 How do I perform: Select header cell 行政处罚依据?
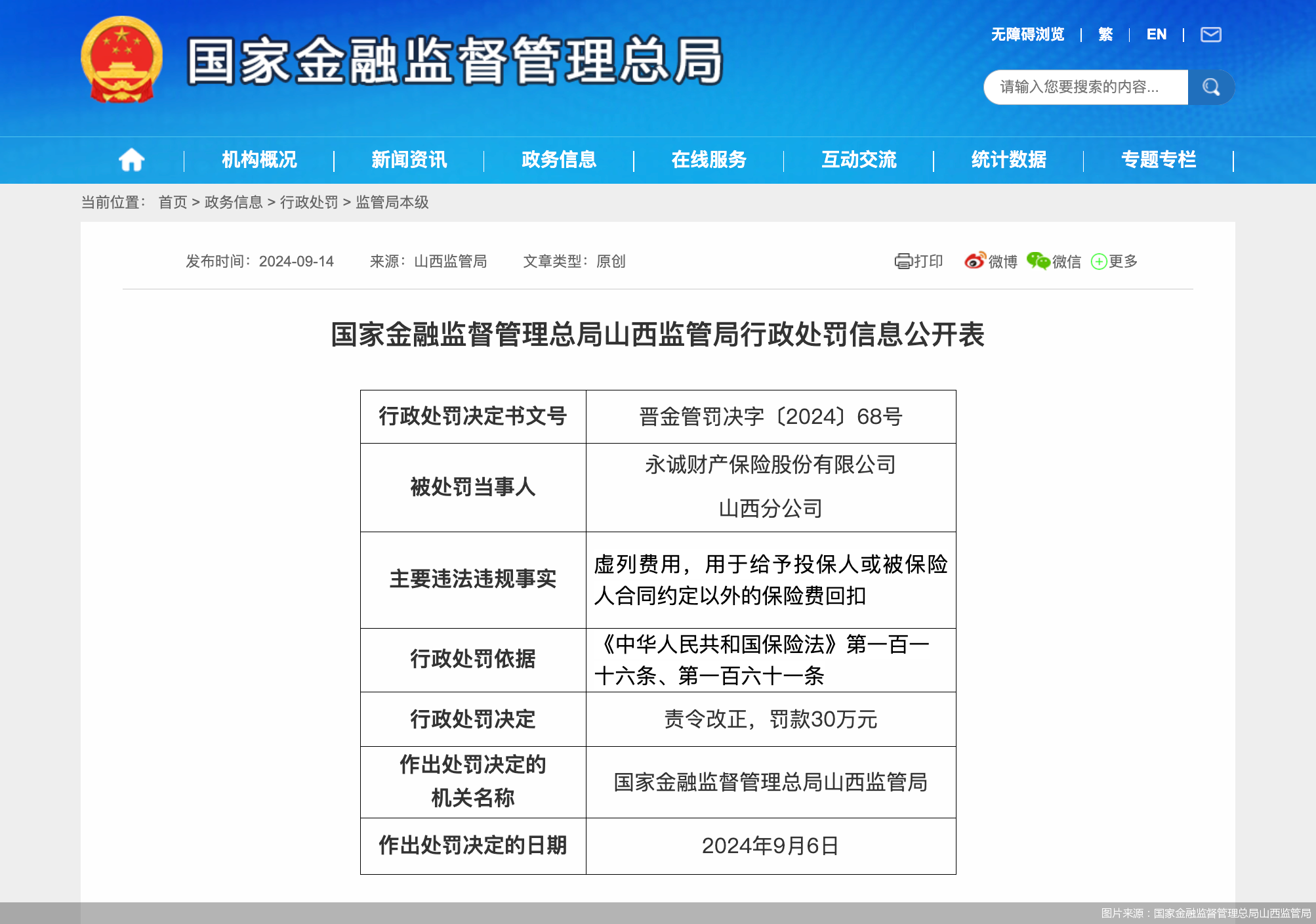[x=473, y=660]
